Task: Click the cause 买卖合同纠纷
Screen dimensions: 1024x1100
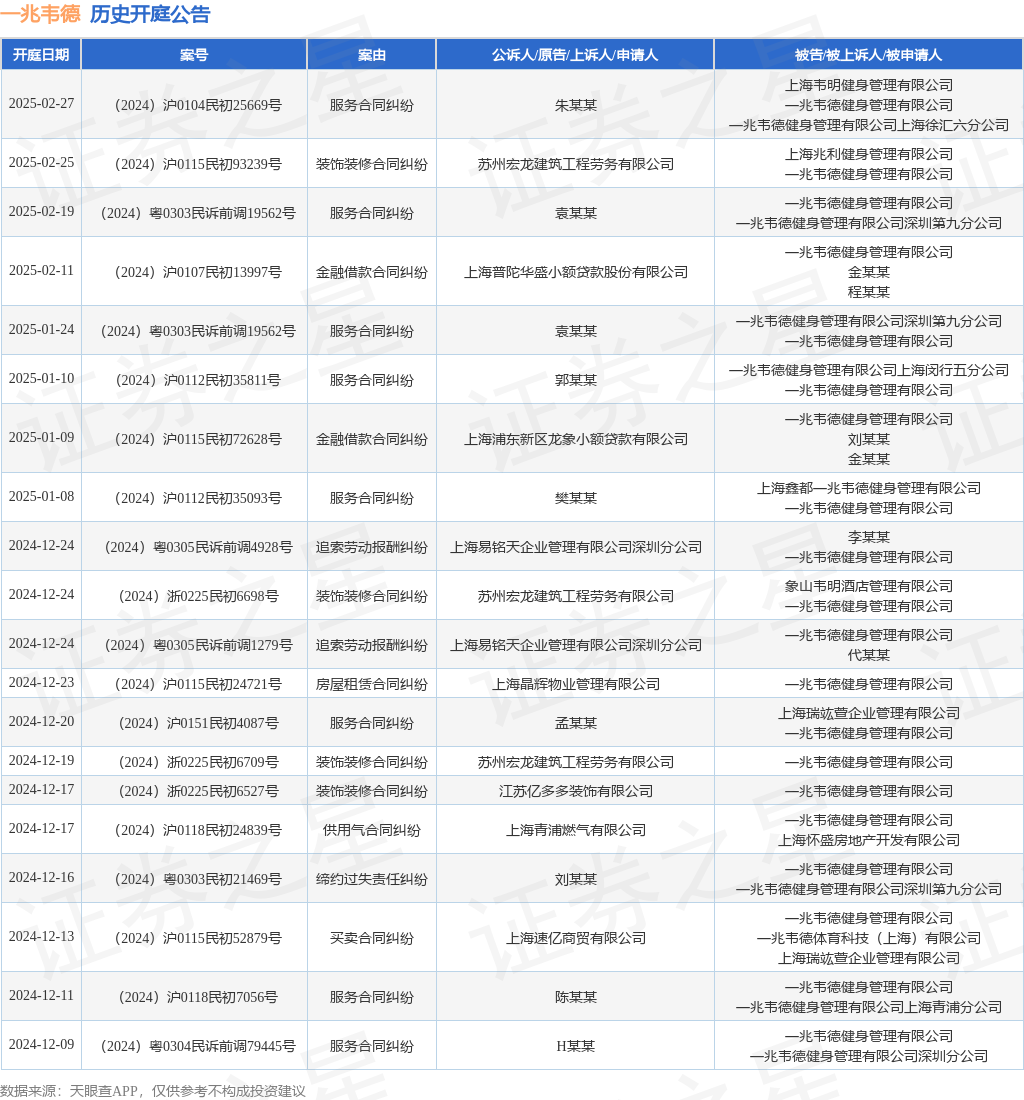Action: click(372, 939)
